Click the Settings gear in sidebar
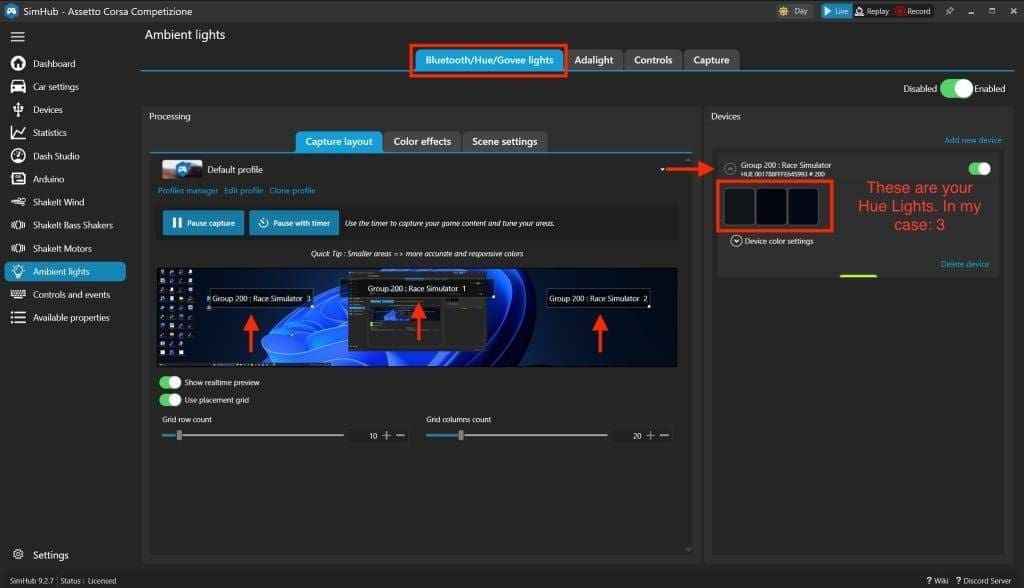The image size is (1024, 588). (18, 555)
